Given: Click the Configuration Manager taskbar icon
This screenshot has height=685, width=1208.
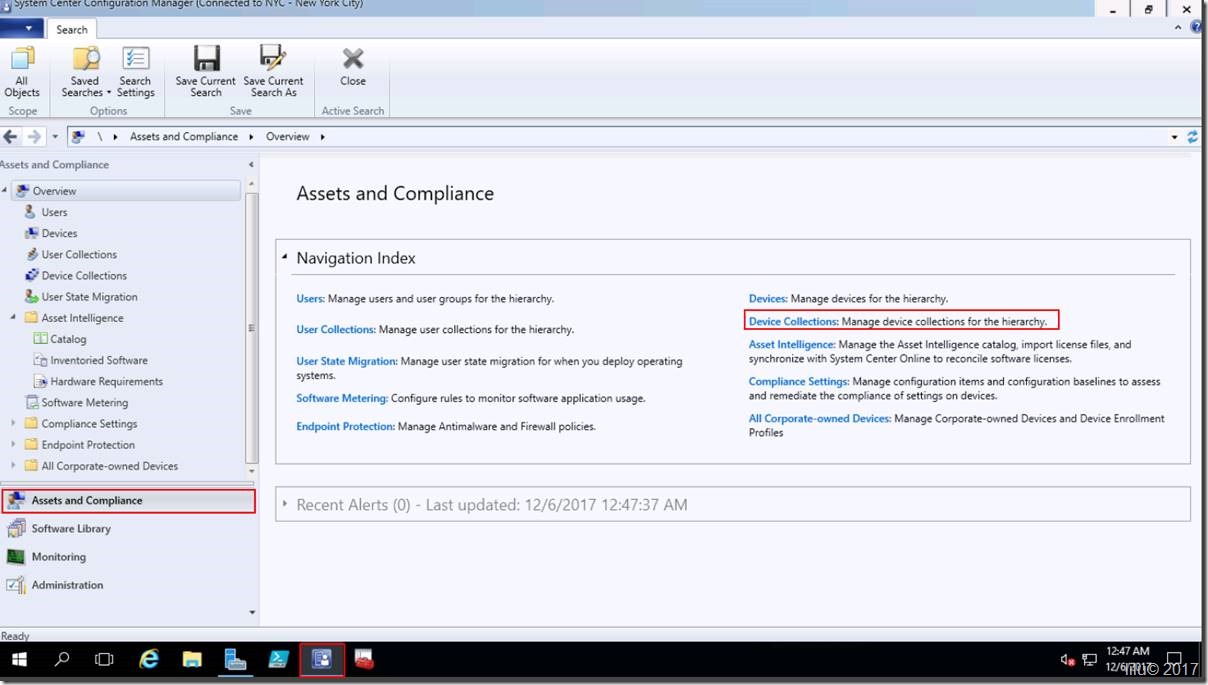Looking at the screenshot, I should point(322,659).
